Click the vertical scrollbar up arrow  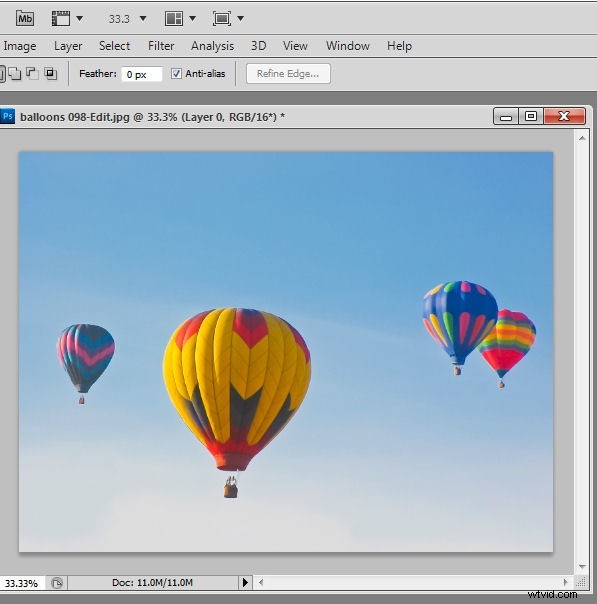click(x=582, y=138)
